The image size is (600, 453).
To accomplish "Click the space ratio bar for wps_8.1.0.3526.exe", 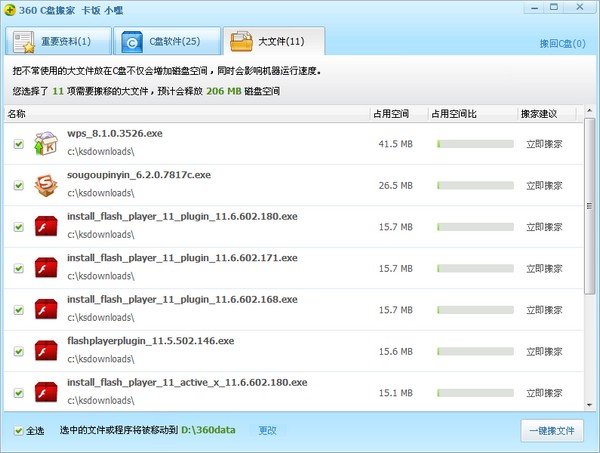I will coord(472,144).
